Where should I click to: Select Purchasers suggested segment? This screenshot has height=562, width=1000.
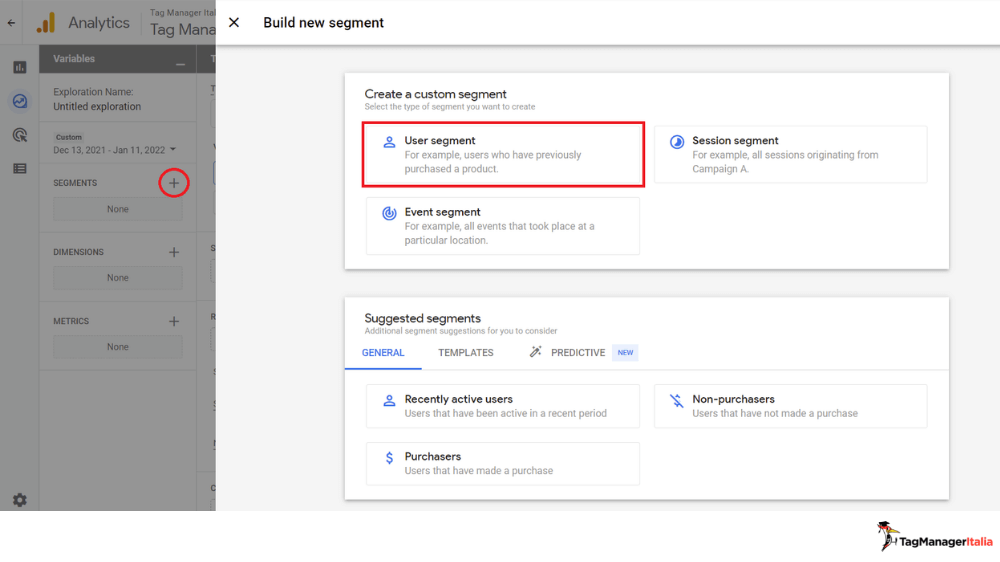(503, 464)
